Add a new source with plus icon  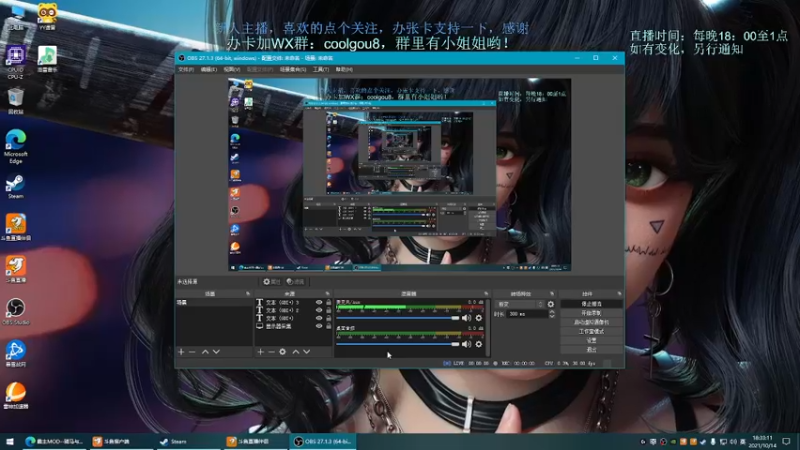pyautogui.click(x=260, y=352)
